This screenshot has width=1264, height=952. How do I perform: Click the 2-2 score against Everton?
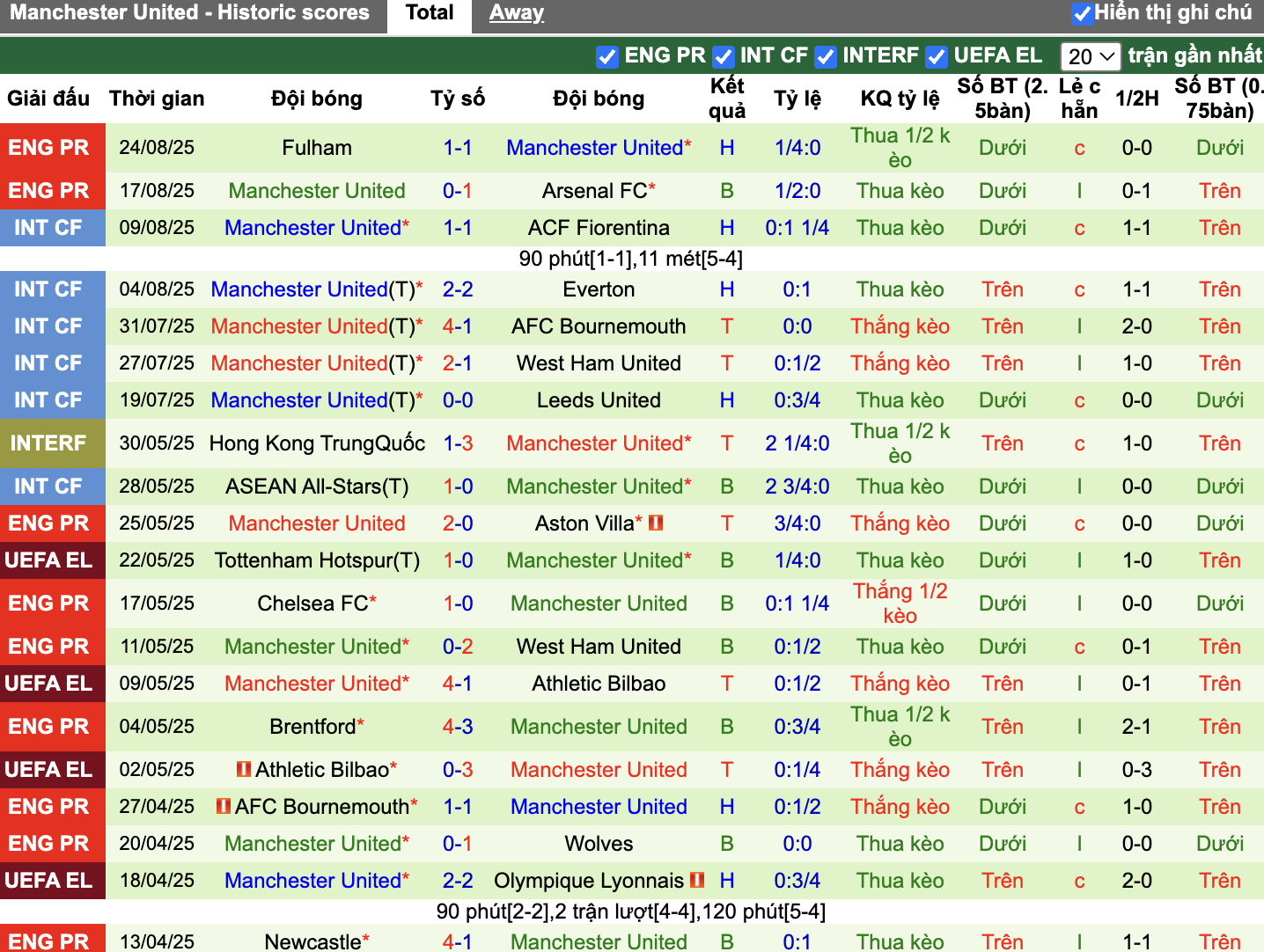click(458, 289)
